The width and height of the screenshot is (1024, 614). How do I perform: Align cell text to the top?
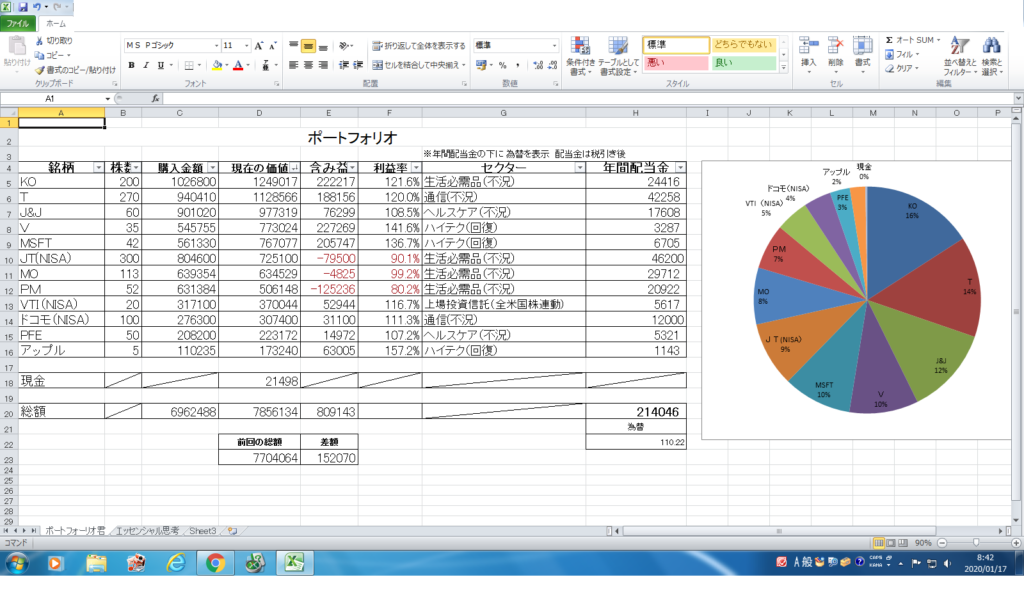[x=294, y=46]
